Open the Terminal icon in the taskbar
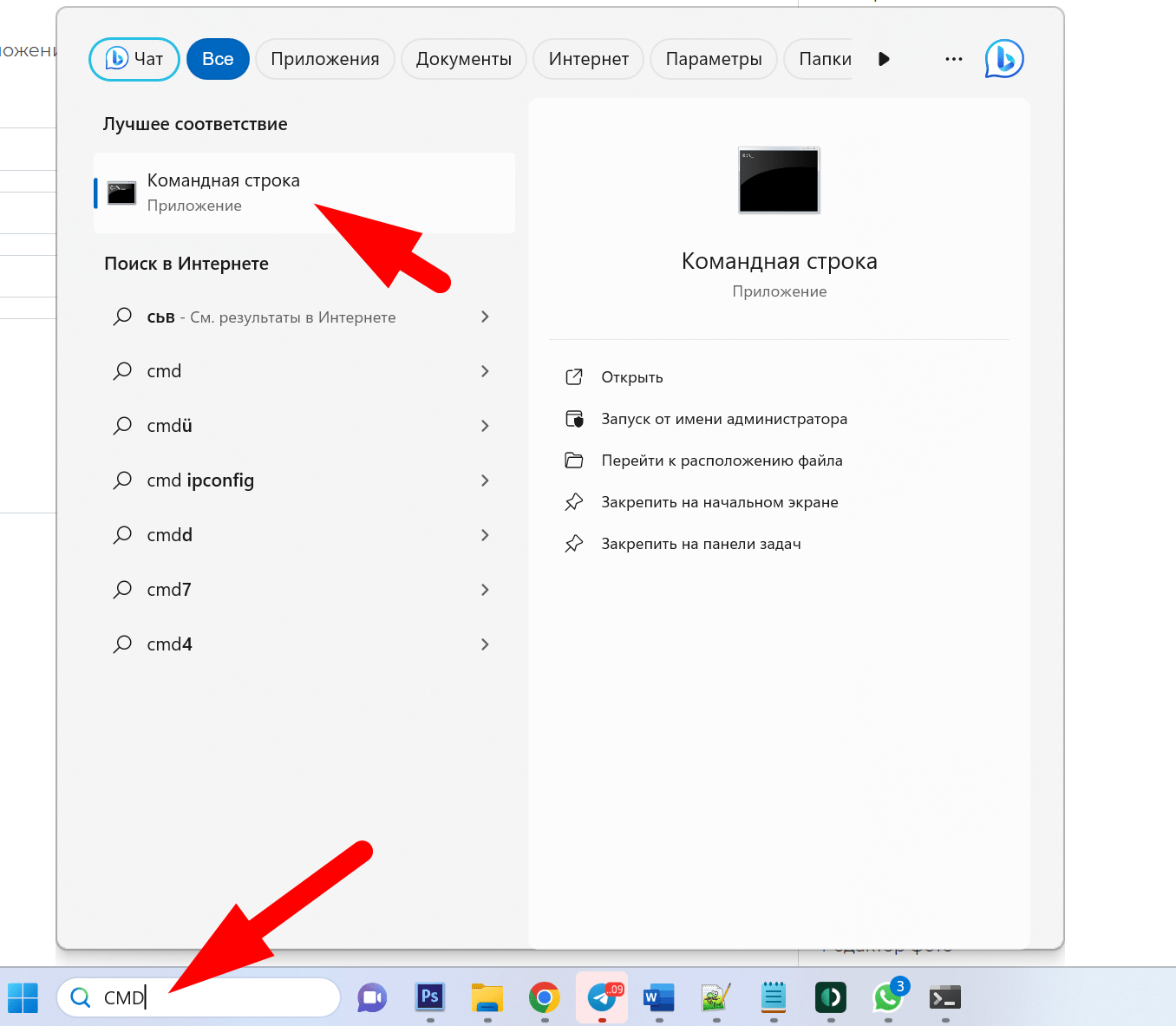 click(944, 997)
